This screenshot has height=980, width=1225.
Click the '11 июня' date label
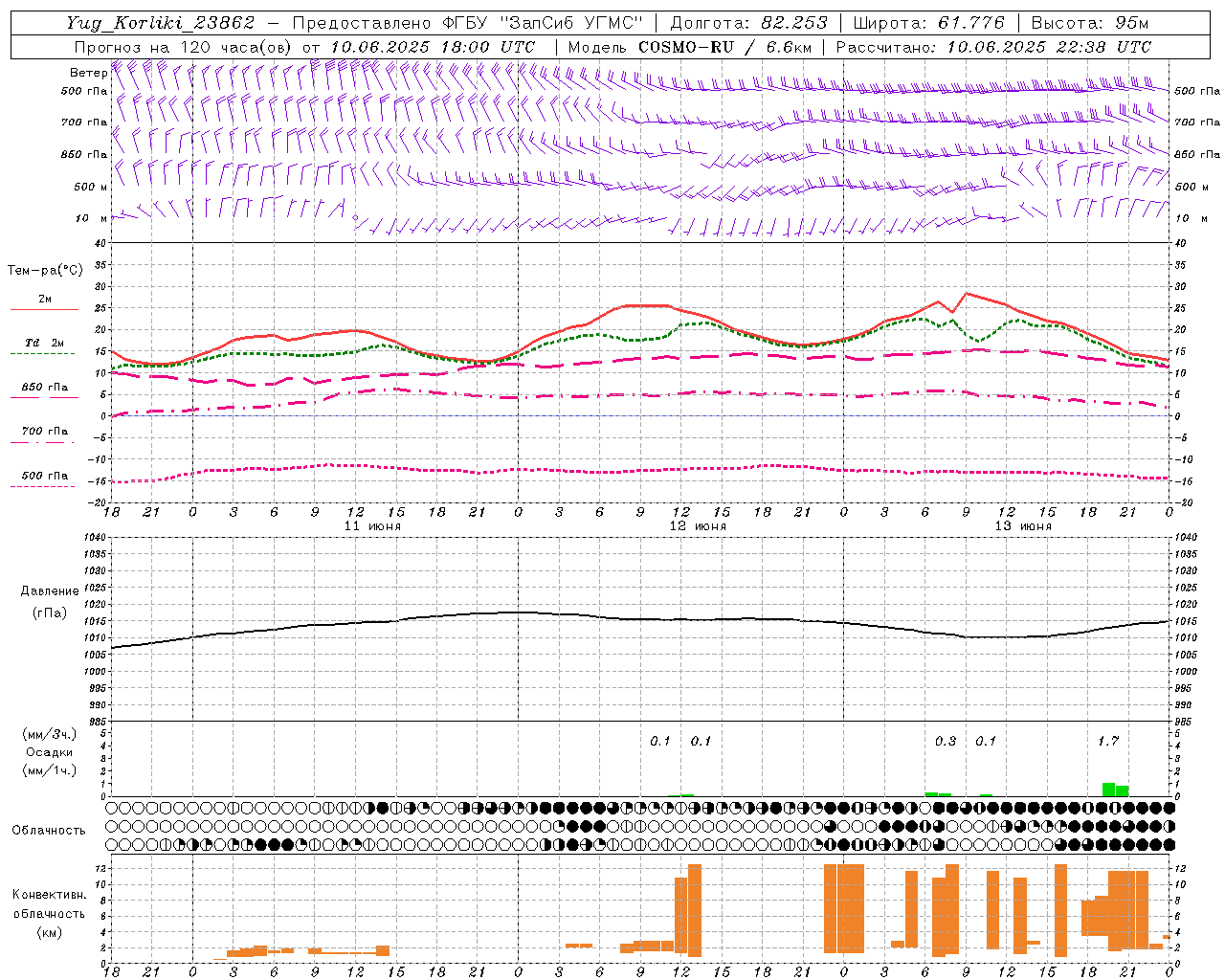(372, 525)
